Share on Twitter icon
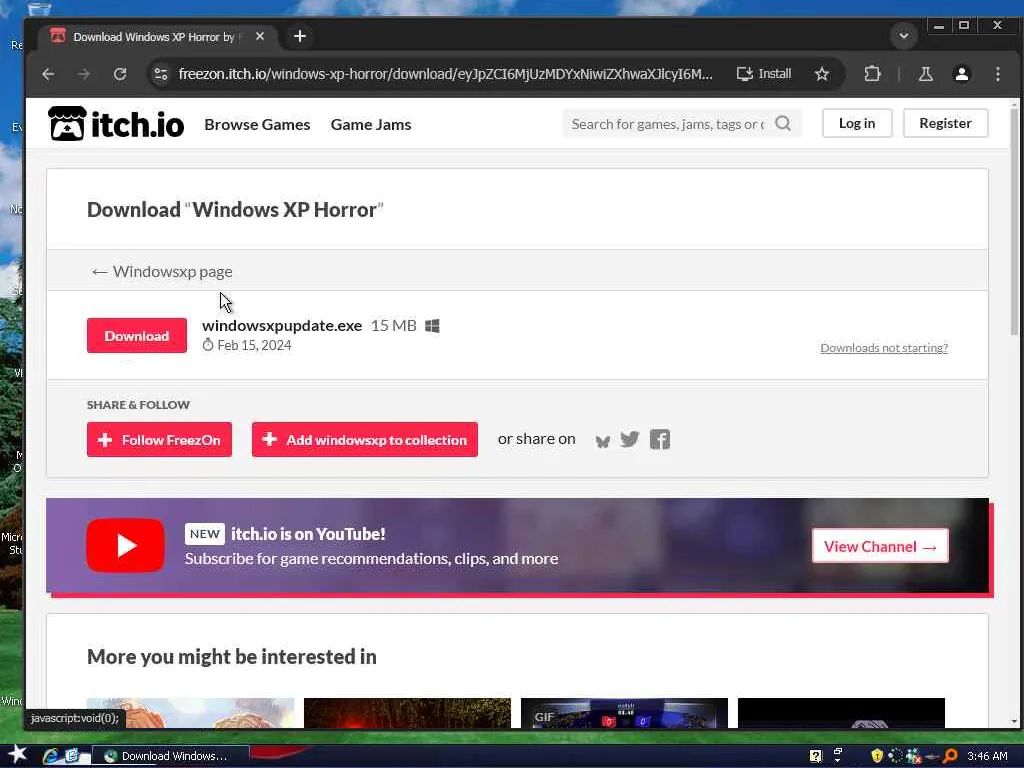Image resolution: width=1024 pixels, height=768 pixels. (630, 440)
